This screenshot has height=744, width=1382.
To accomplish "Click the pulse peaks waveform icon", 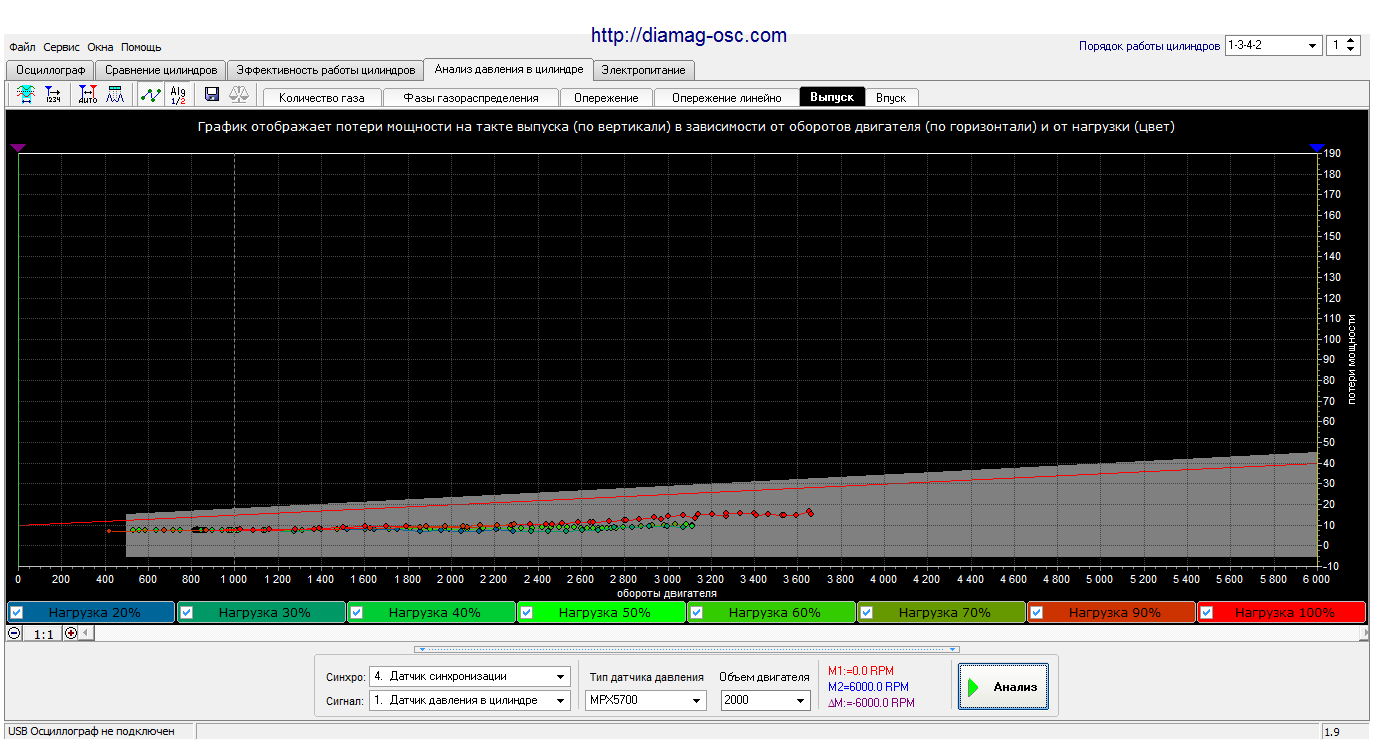I will 115,95.
